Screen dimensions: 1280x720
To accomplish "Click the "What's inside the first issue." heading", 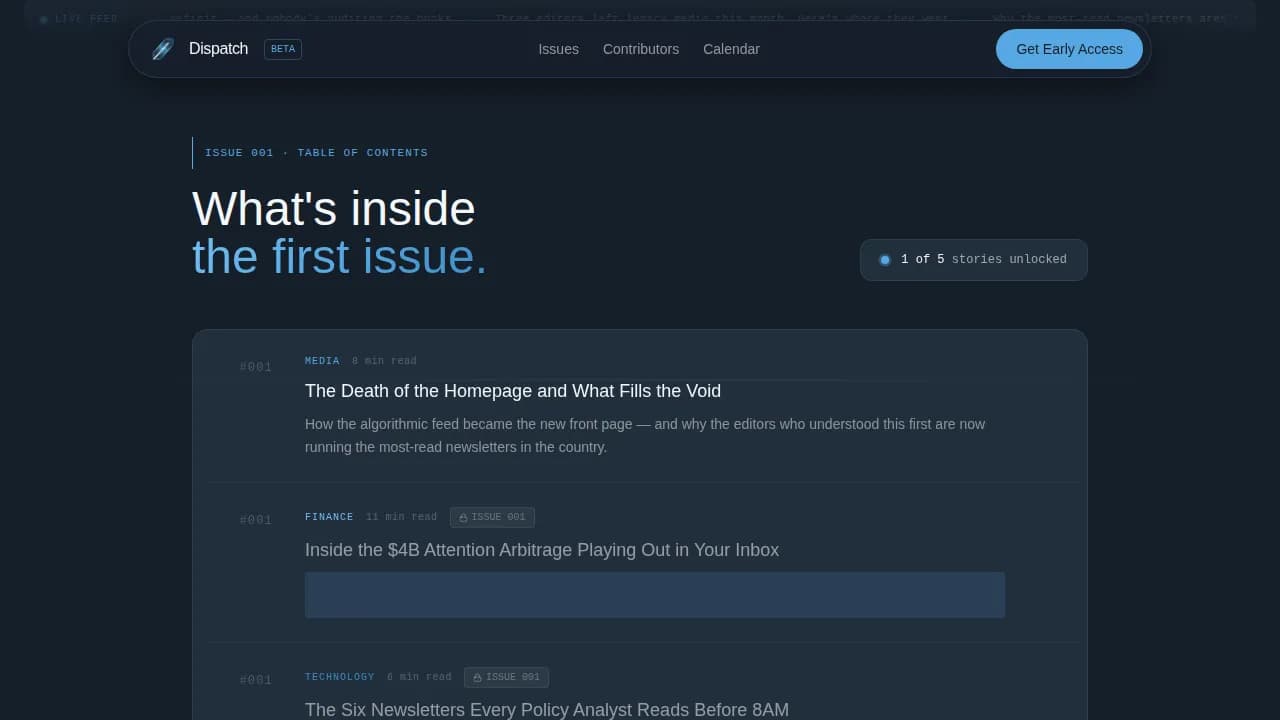I will coord(340,233).
